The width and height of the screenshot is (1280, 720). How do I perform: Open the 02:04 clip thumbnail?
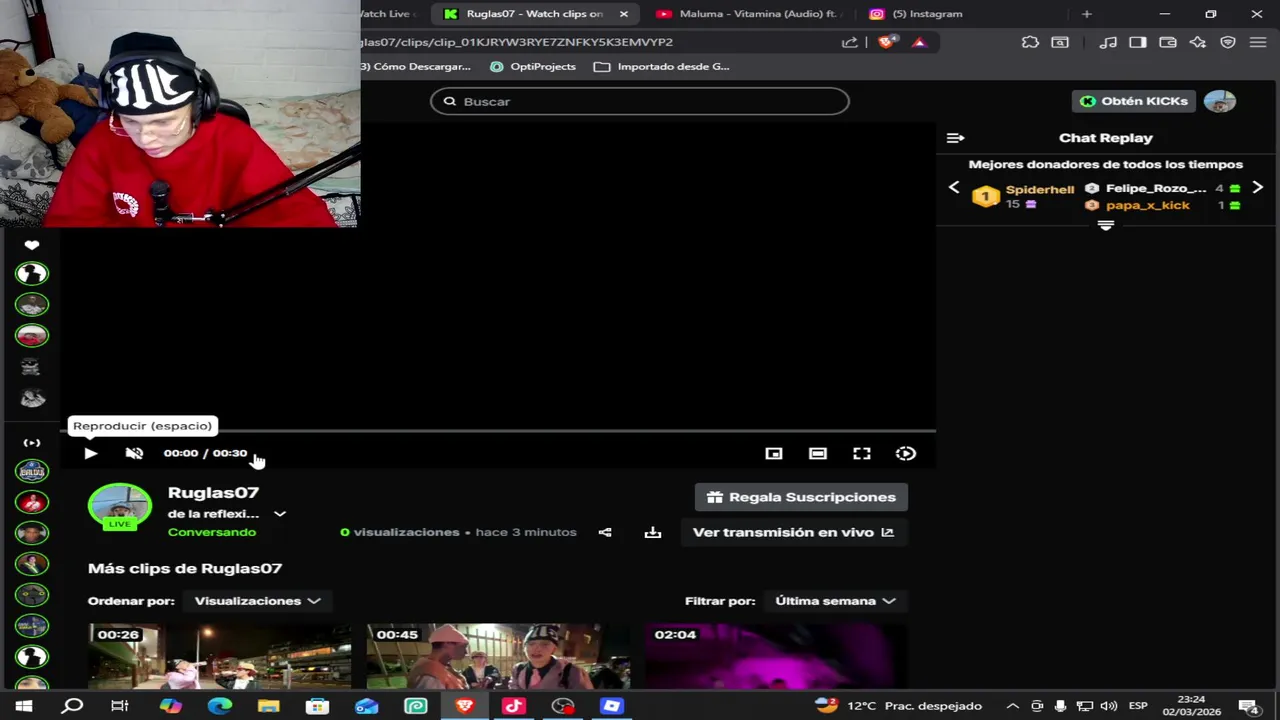[x=776, y=656]
